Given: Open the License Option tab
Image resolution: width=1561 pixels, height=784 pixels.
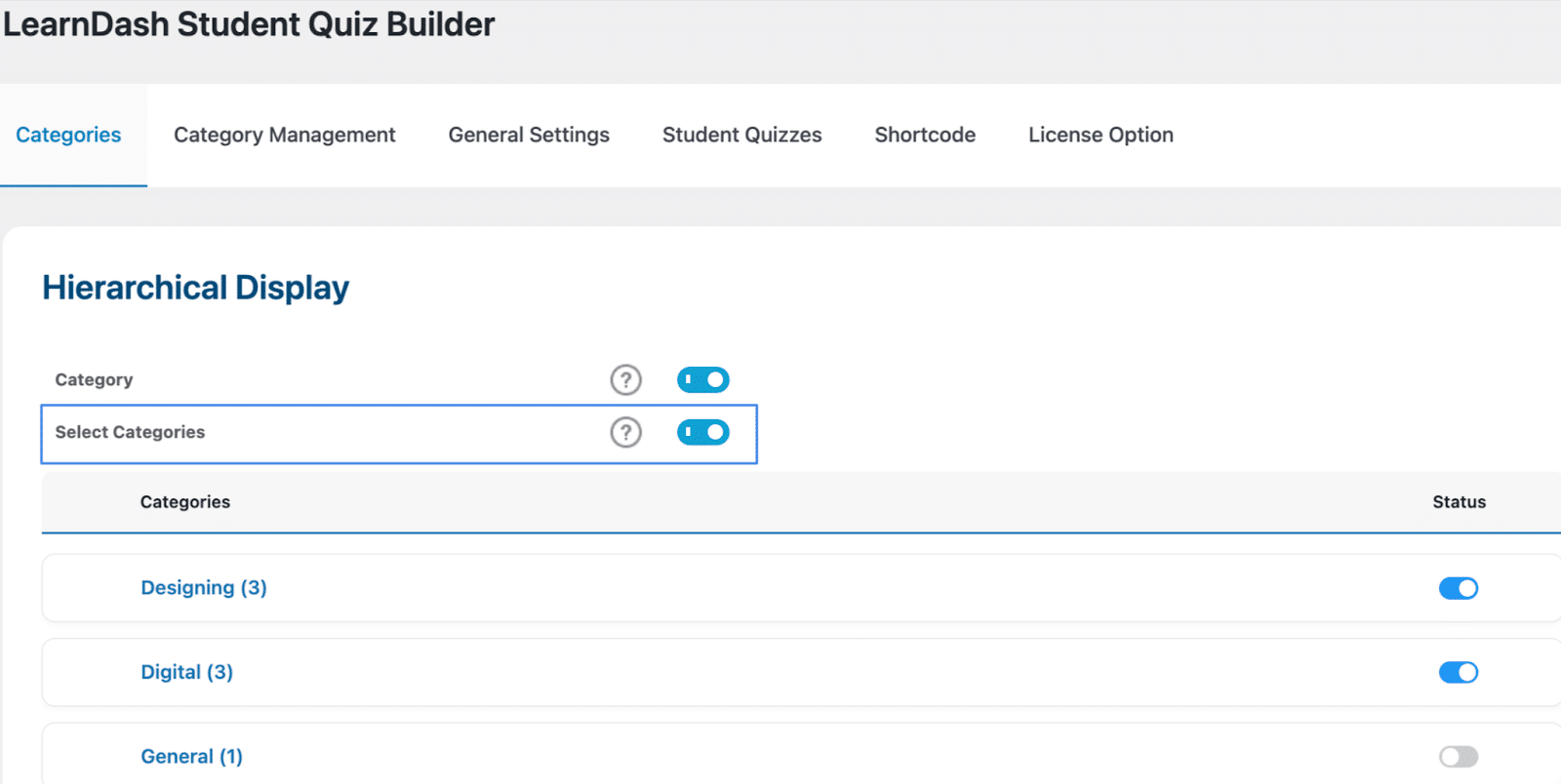Looking at the screenshot, I should tap(1101, 135).
